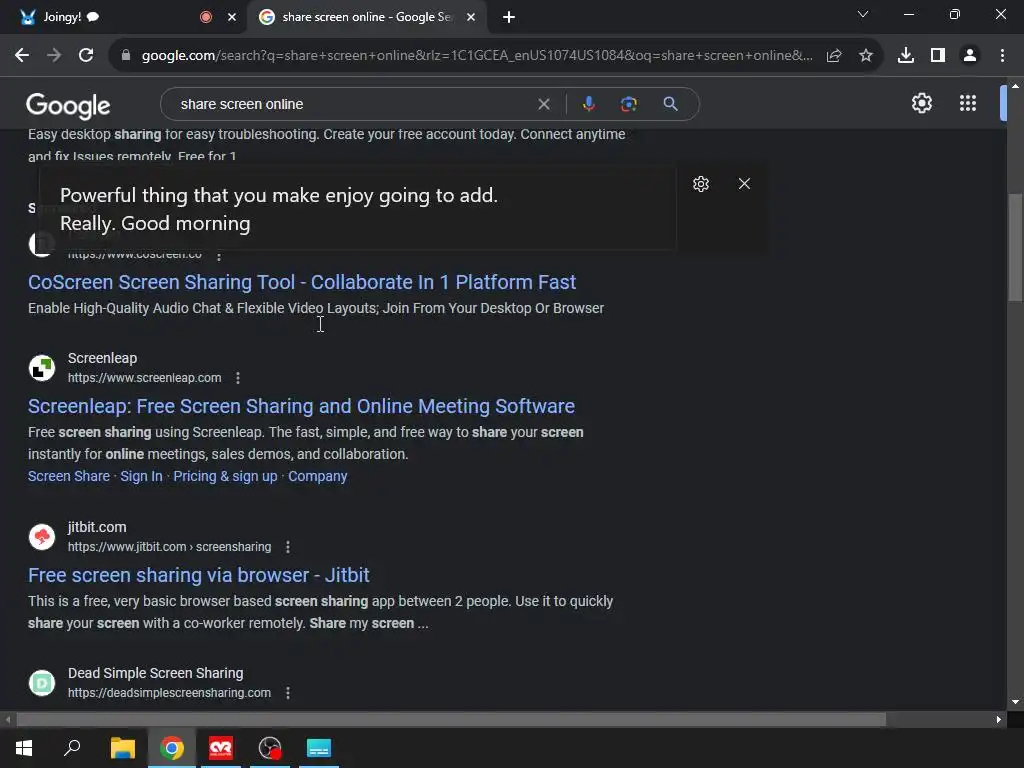The height and width of the screenshot is (768, 1024).
Task: Open the Google apps grid
Action: (968, 103)
